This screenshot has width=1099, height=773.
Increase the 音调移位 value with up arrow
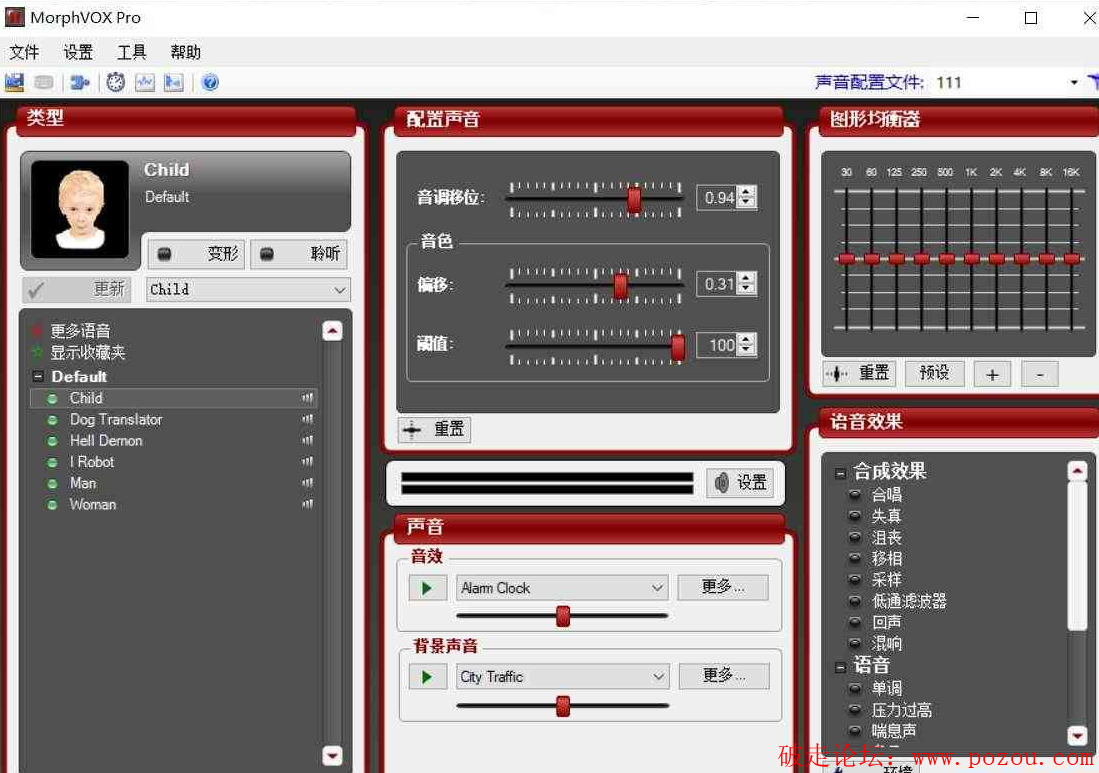point(747,192)
